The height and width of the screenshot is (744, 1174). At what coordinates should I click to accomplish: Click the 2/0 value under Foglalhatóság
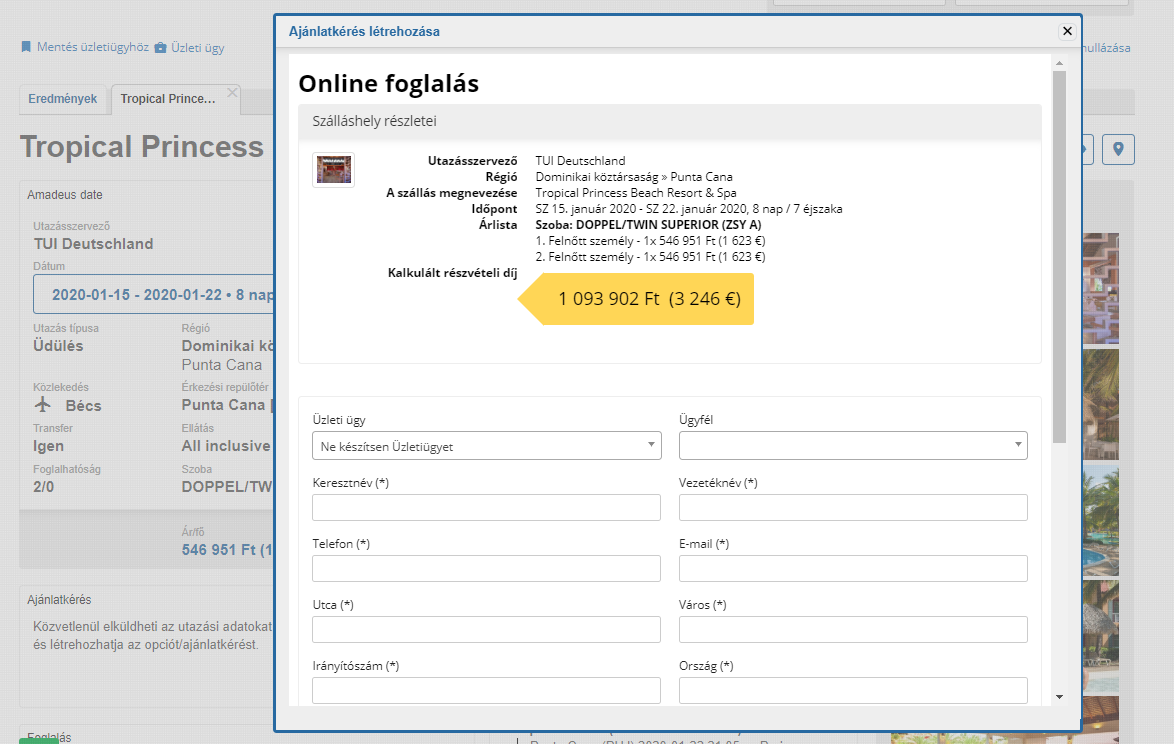[x=43, y=487]
